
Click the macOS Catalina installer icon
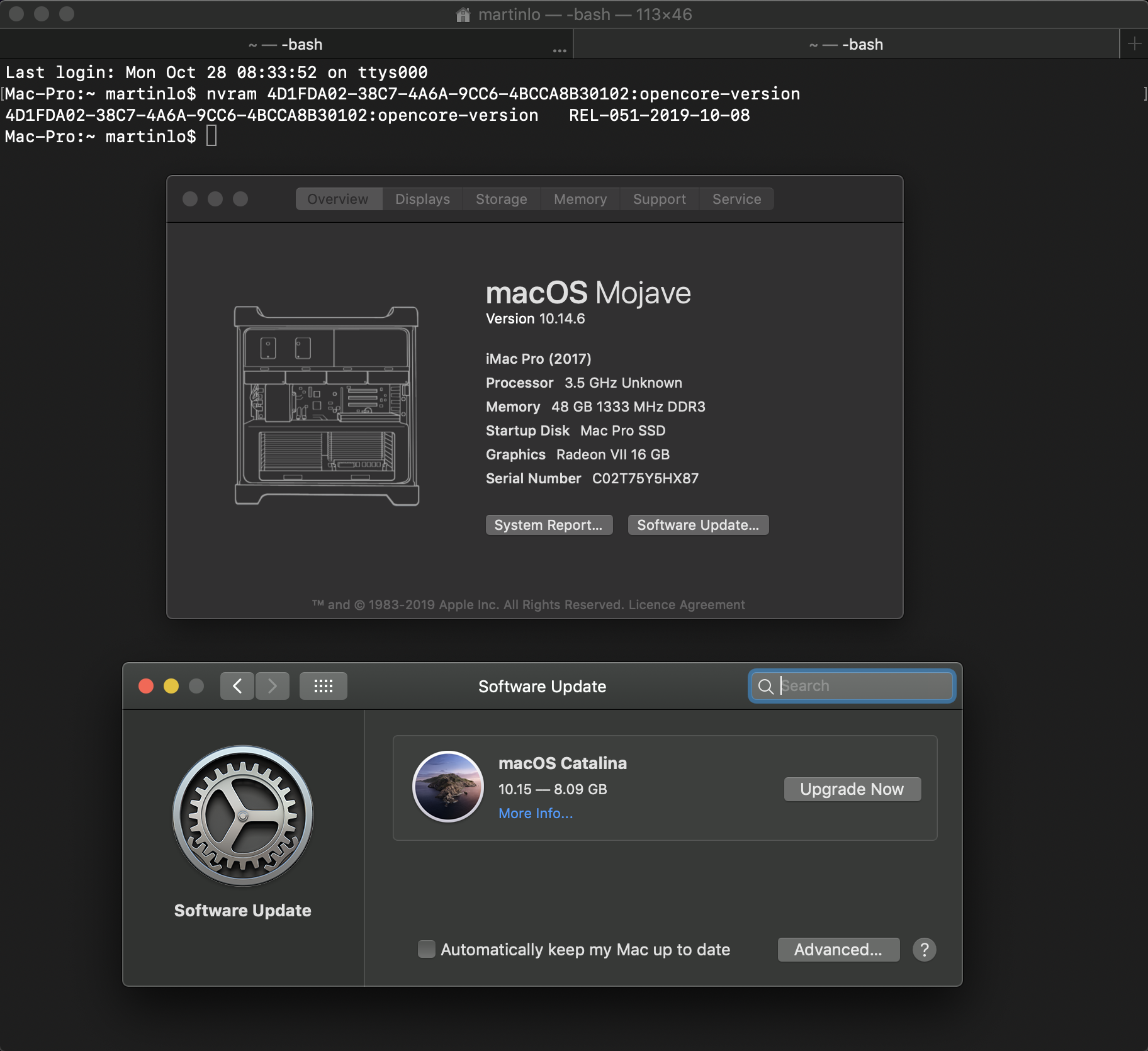coord(448,787)
